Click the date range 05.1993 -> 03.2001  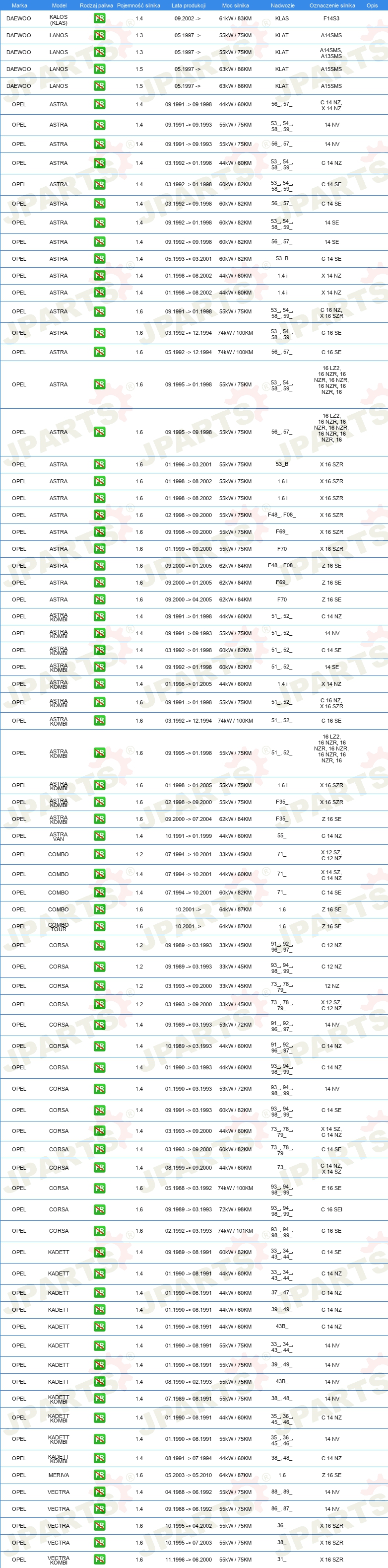pyautogui.click(x=189, y=259)
